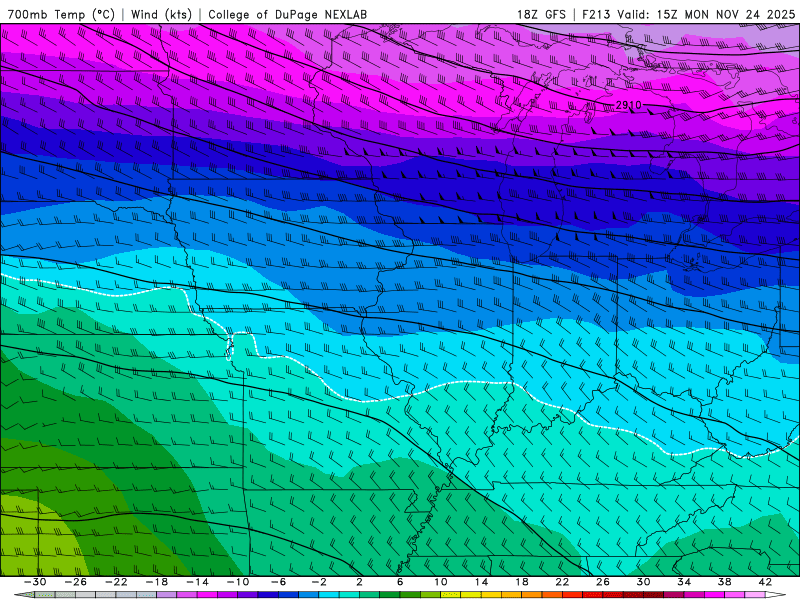Click the "F213 Valid: 15Z MON NOV 24 2025" text
The height and width of the screenshot is (600, 800).
click(x=688, y=14)
